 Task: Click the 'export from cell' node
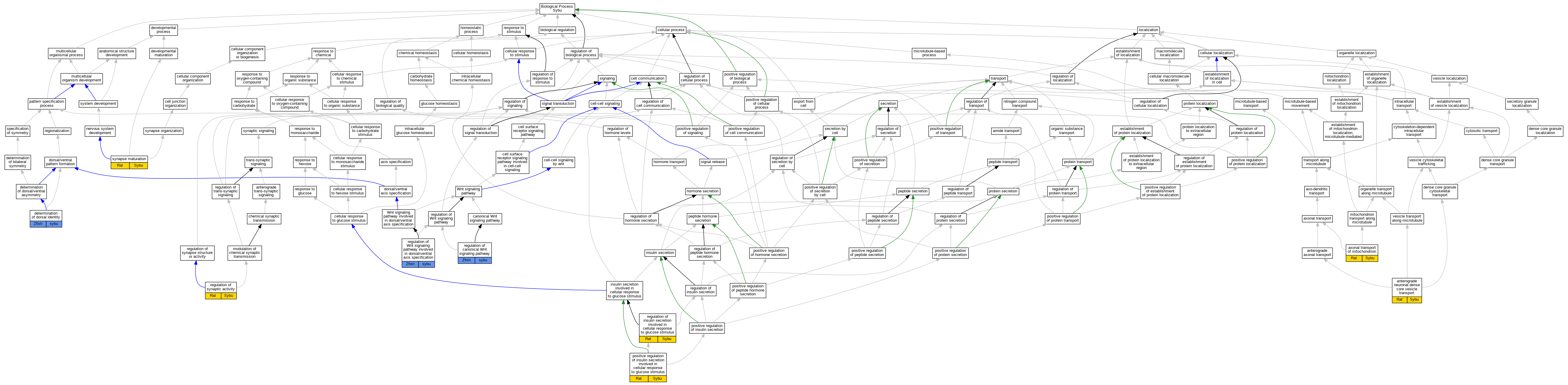803,104
